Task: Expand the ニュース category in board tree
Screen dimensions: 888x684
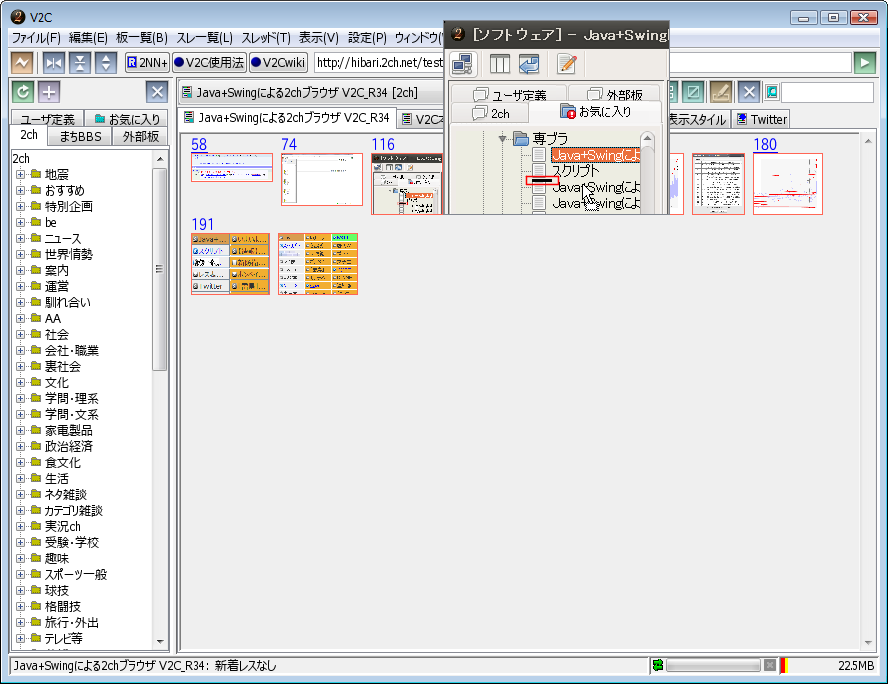Action: point(20,239)
